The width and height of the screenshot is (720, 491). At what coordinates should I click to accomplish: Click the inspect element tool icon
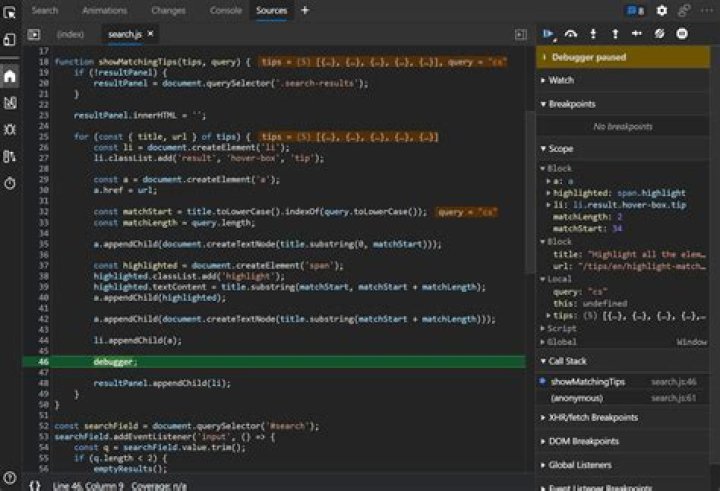tap(10, 12)
